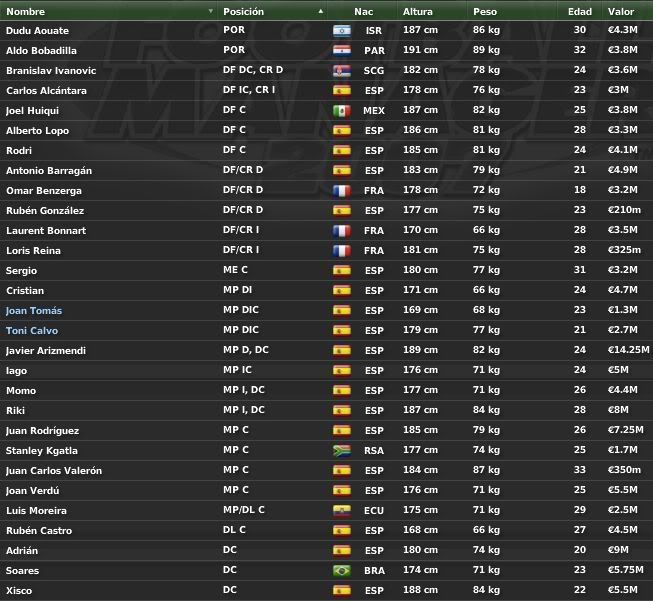Click the Spain flag icon for Rubén González
This screenshot has width=653, height=601.
[x=342, y=211]
